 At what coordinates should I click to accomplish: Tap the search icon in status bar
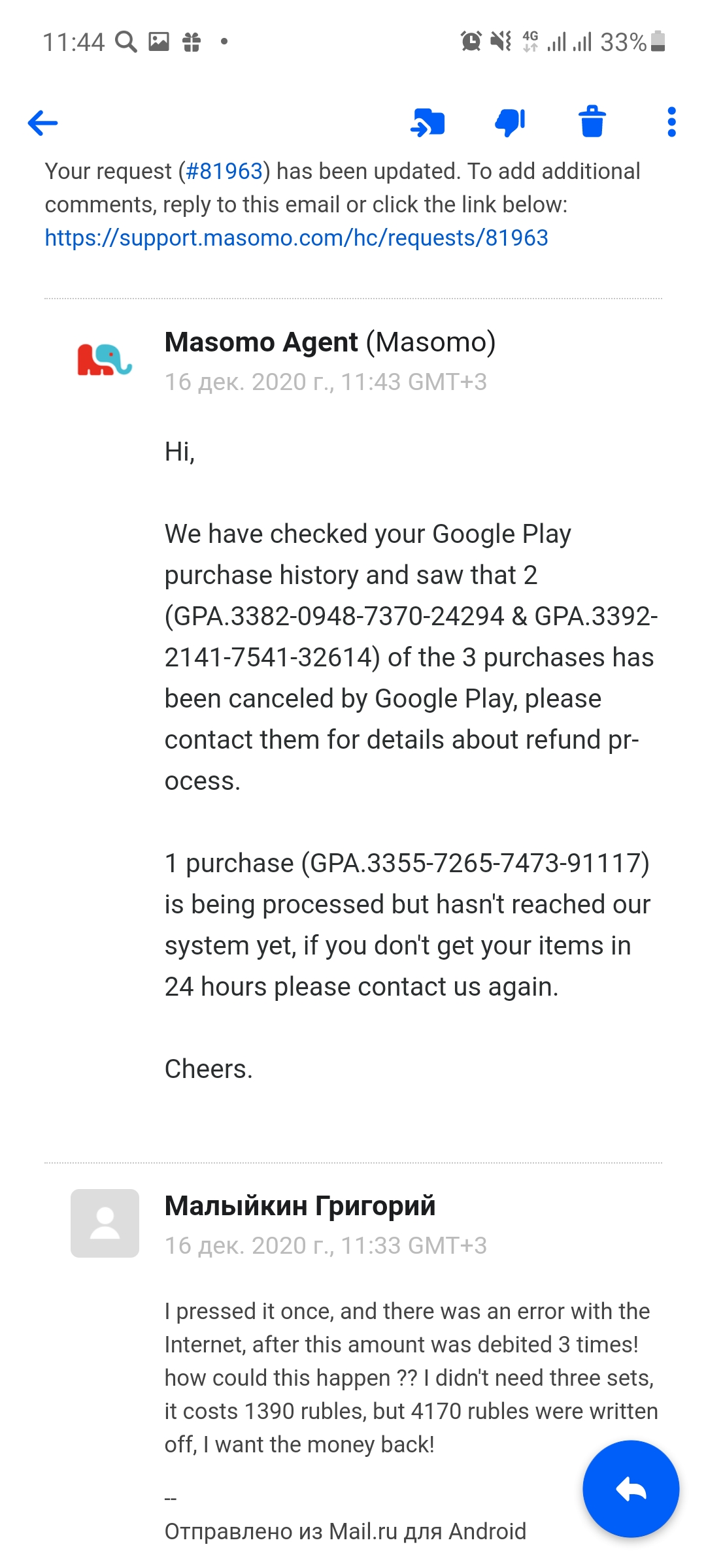coord(126,42)
